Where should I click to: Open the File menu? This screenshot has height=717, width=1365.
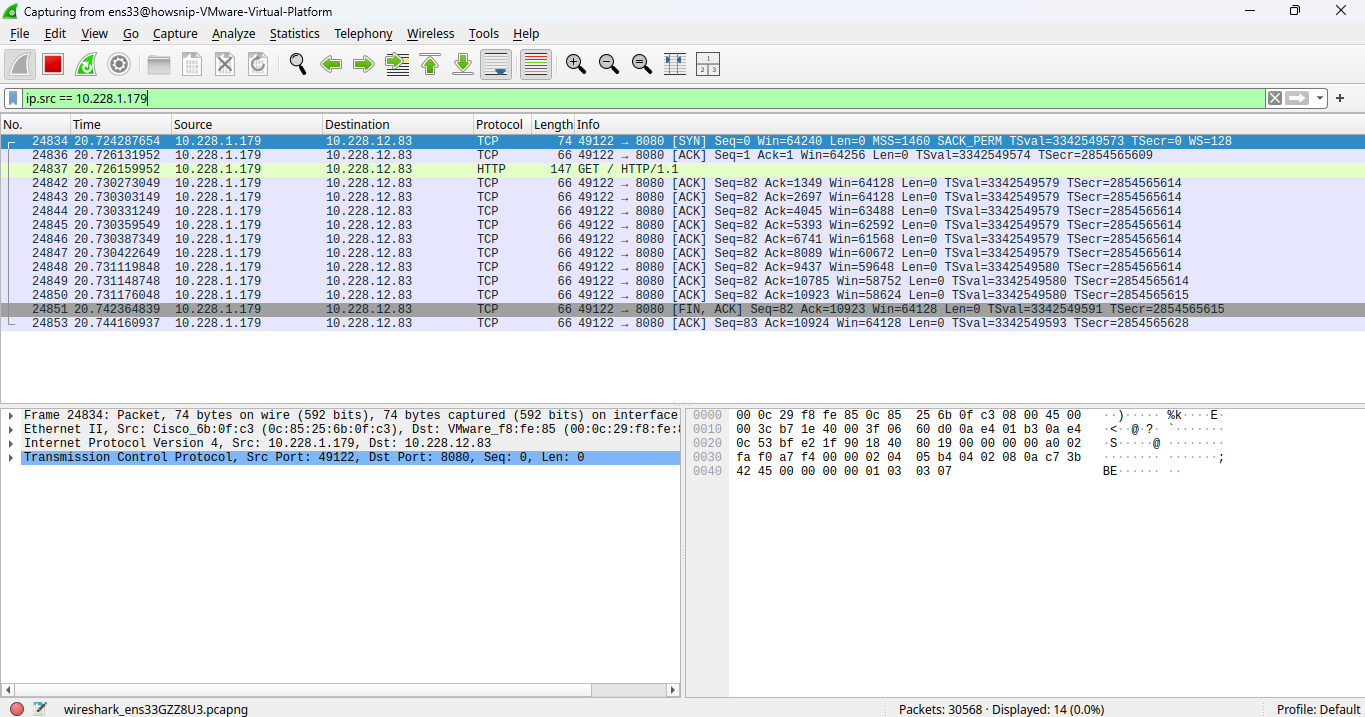[x=19, y=34]
